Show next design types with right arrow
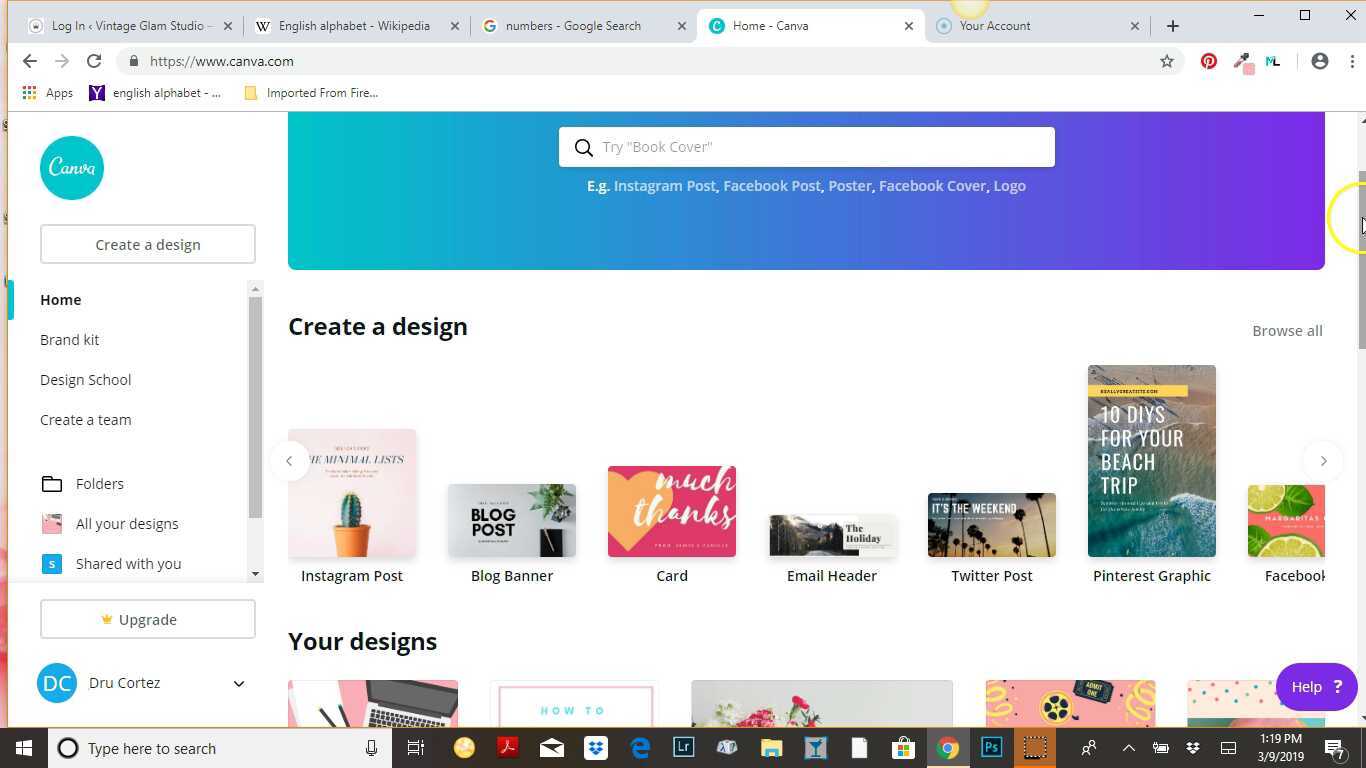 (1323, 461)
